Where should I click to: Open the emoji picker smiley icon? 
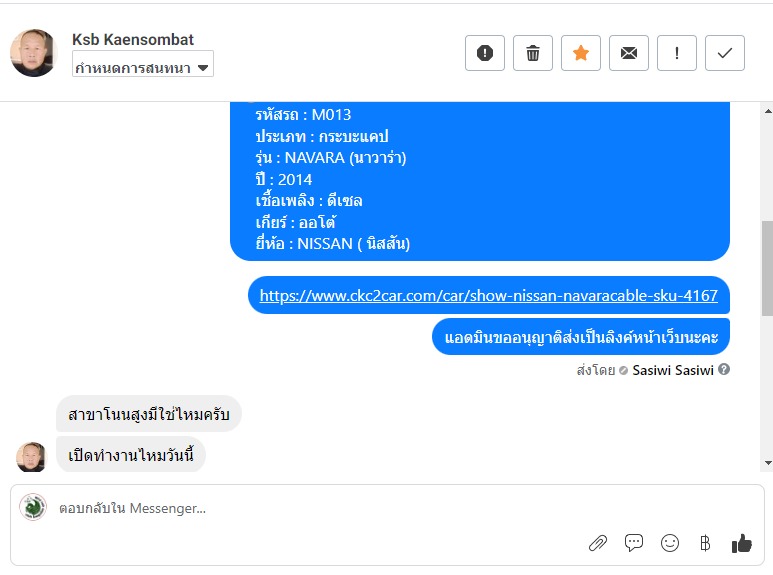(669, 543)
